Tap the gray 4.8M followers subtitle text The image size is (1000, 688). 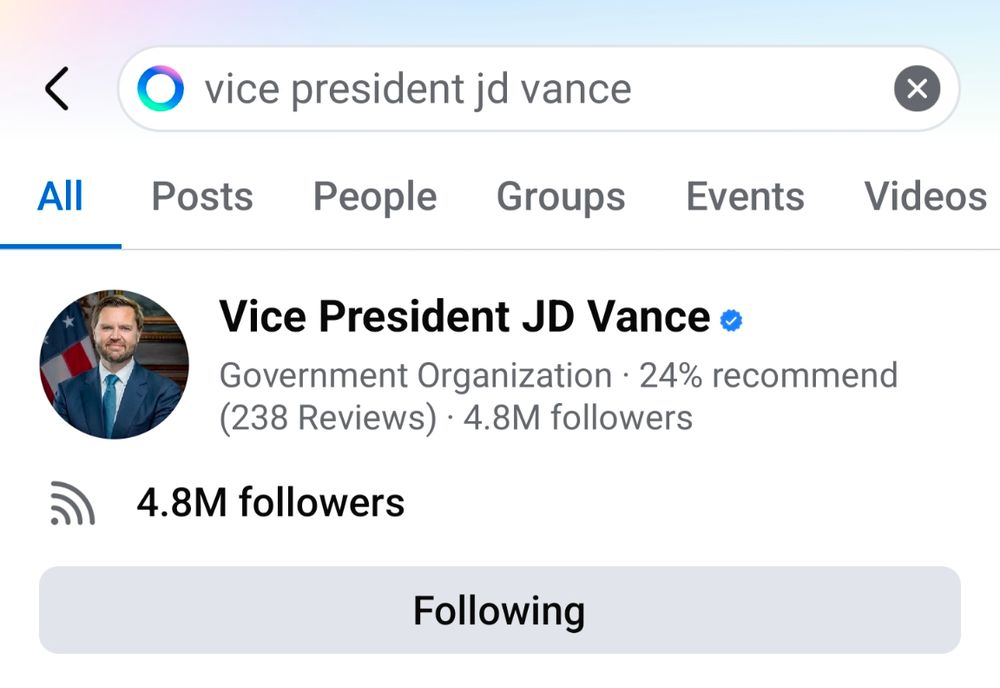578,417
